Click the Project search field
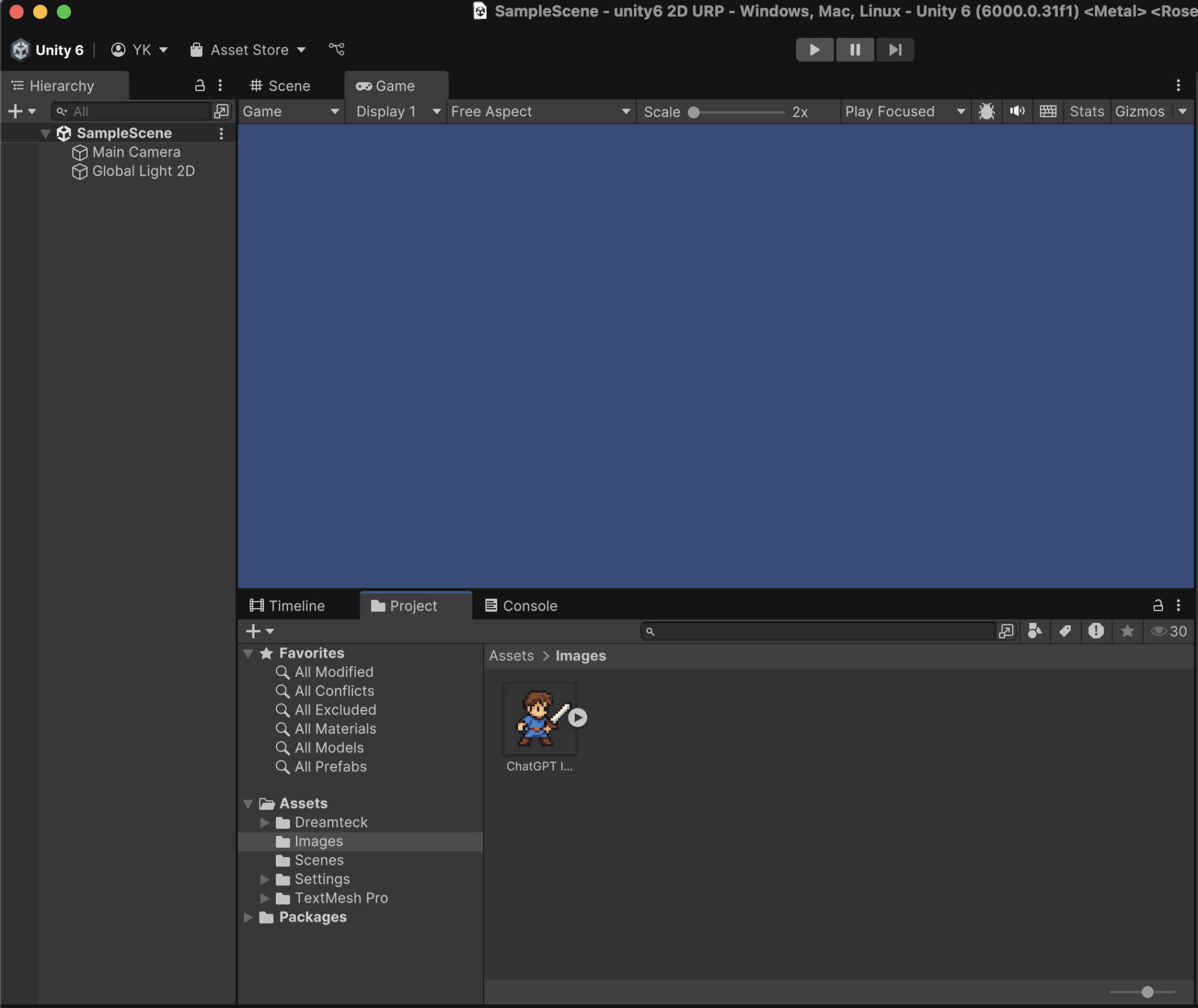The image size is (1198, 1008). 817,631
